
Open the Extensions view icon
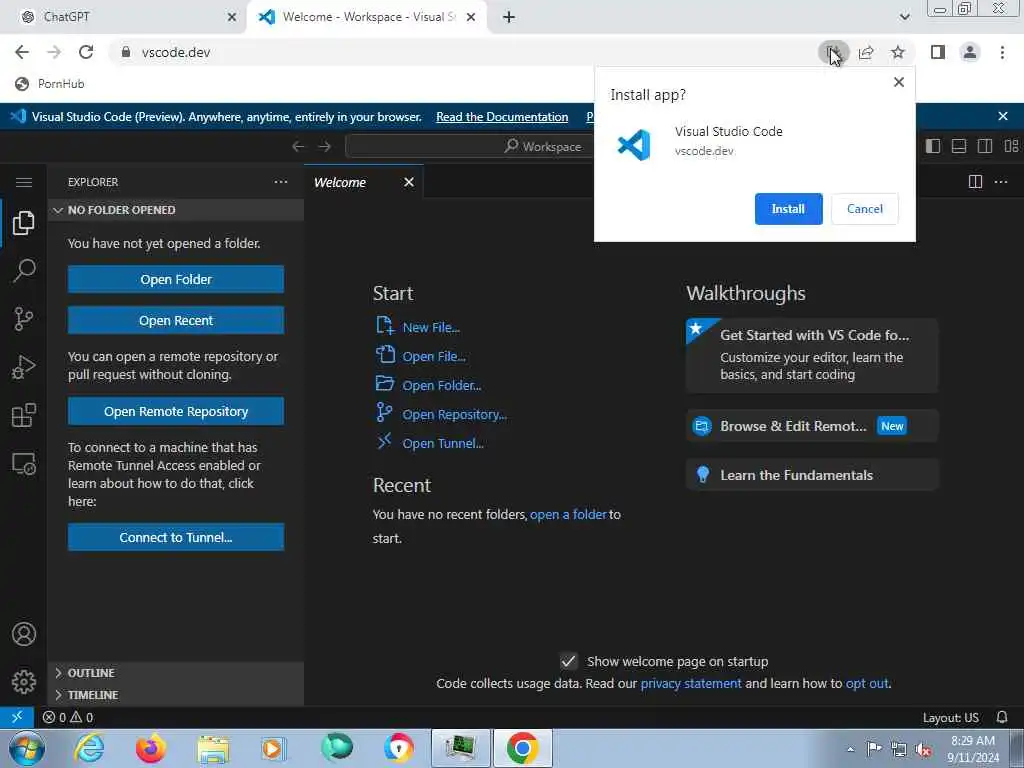pyautogui.click(x=24, y=415)
